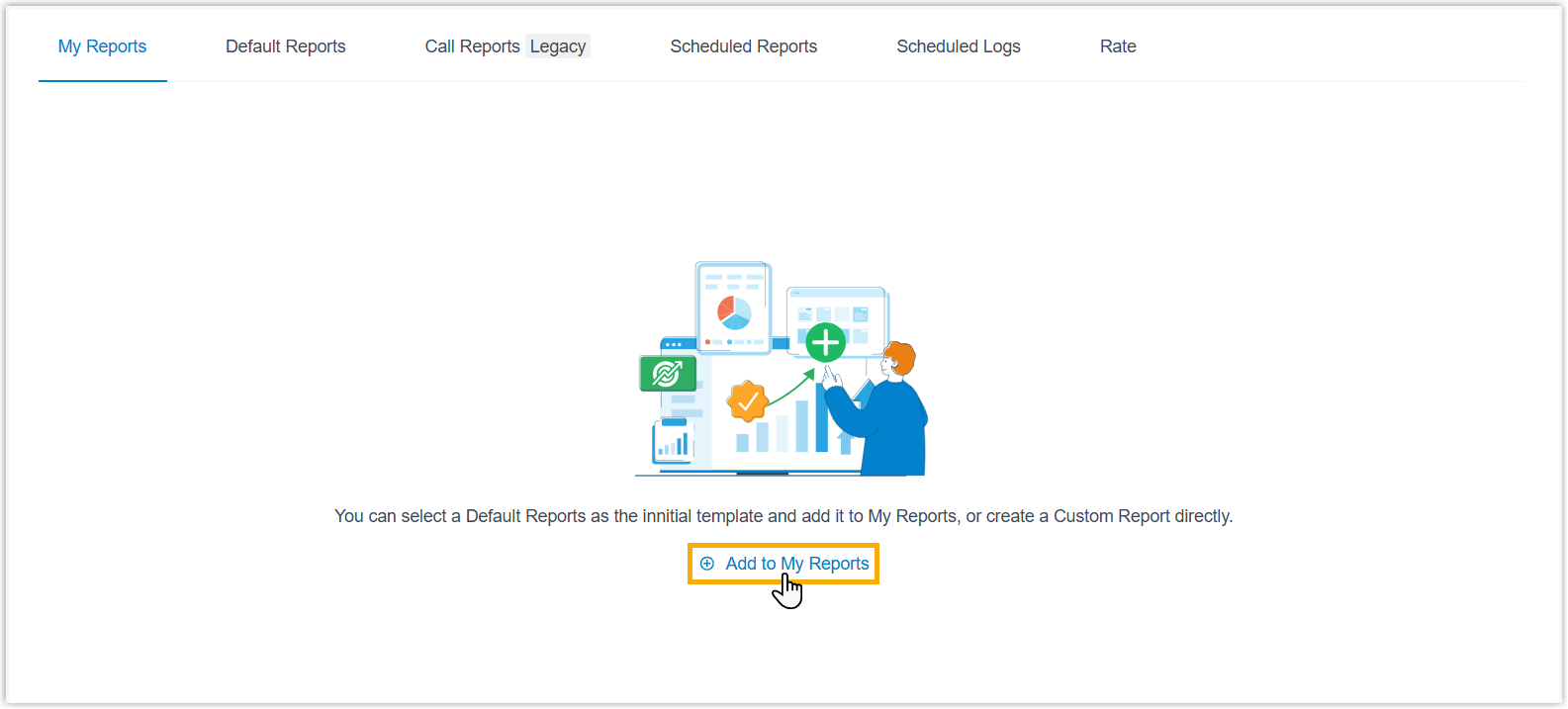Image resolution: width=1568 pixels, height=709 pixels.
Task: Click the green upward trend arrow
Action: (791, 390)
